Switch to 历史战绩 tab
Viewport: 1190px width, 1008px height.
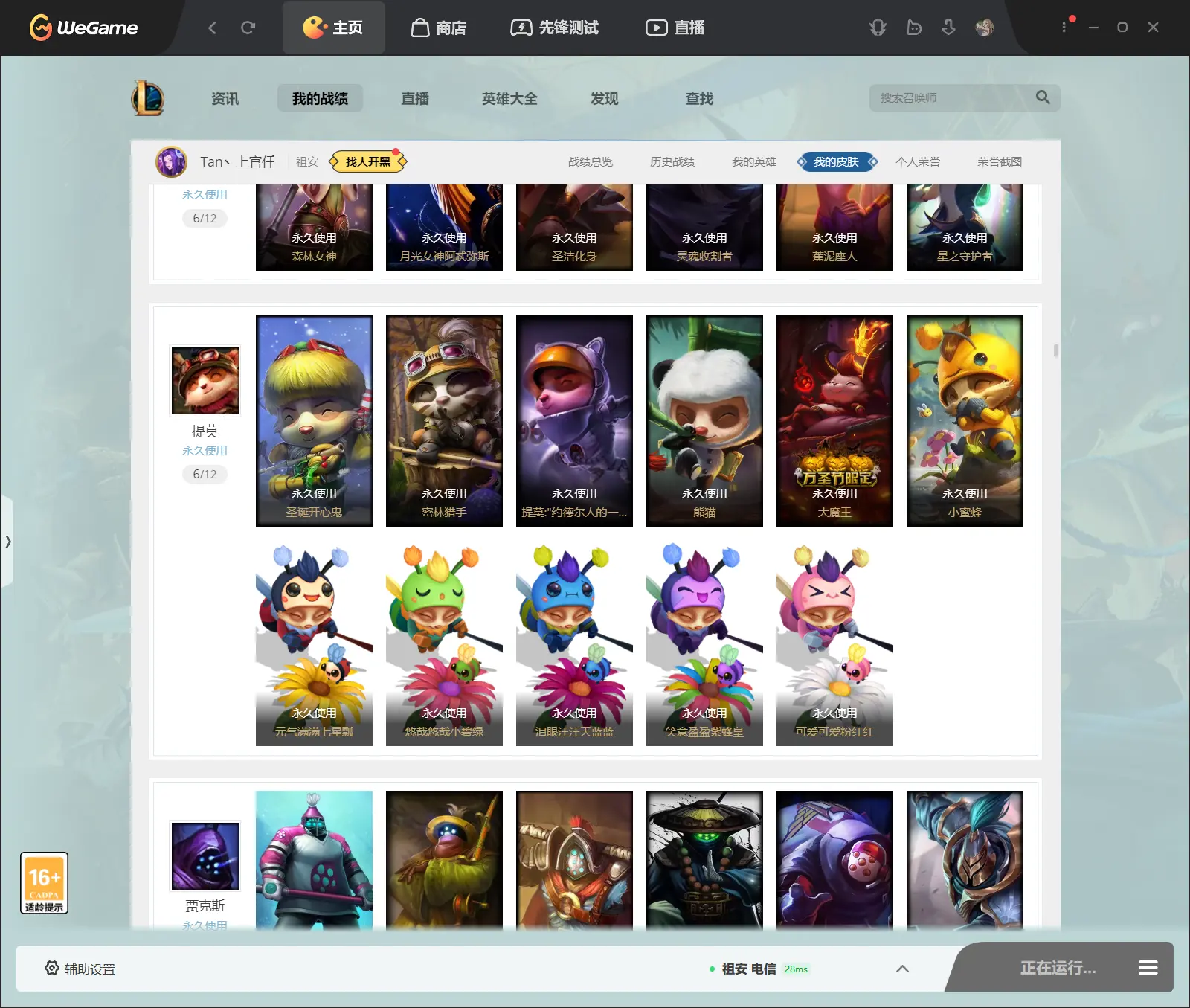click(x=672, y=161)
